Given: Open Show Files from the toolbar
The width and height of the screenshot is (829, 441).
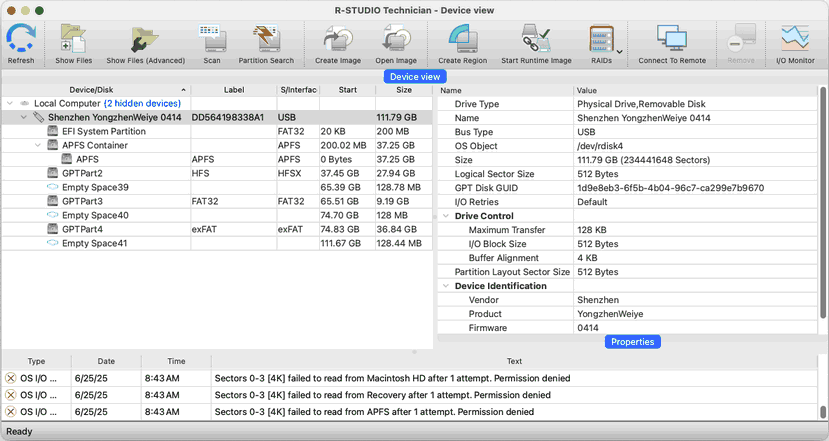Looking at the screenshot, I should (x=73, y=38).
